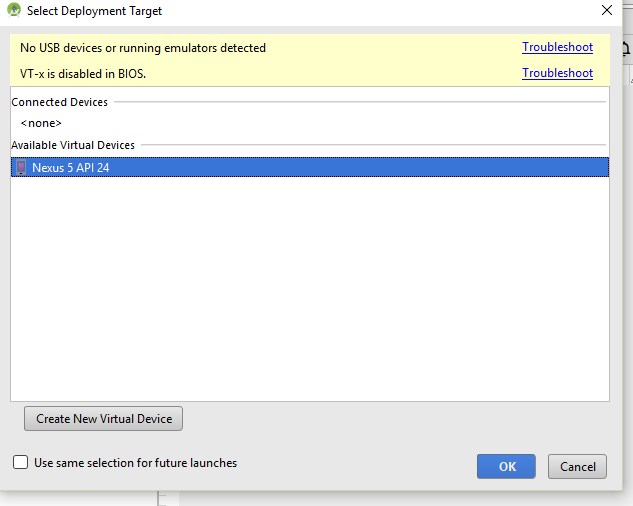Cancel the deployment target selection
Image resolution: width=633 pixels, height=506 pixels.
tap(577, 466)
